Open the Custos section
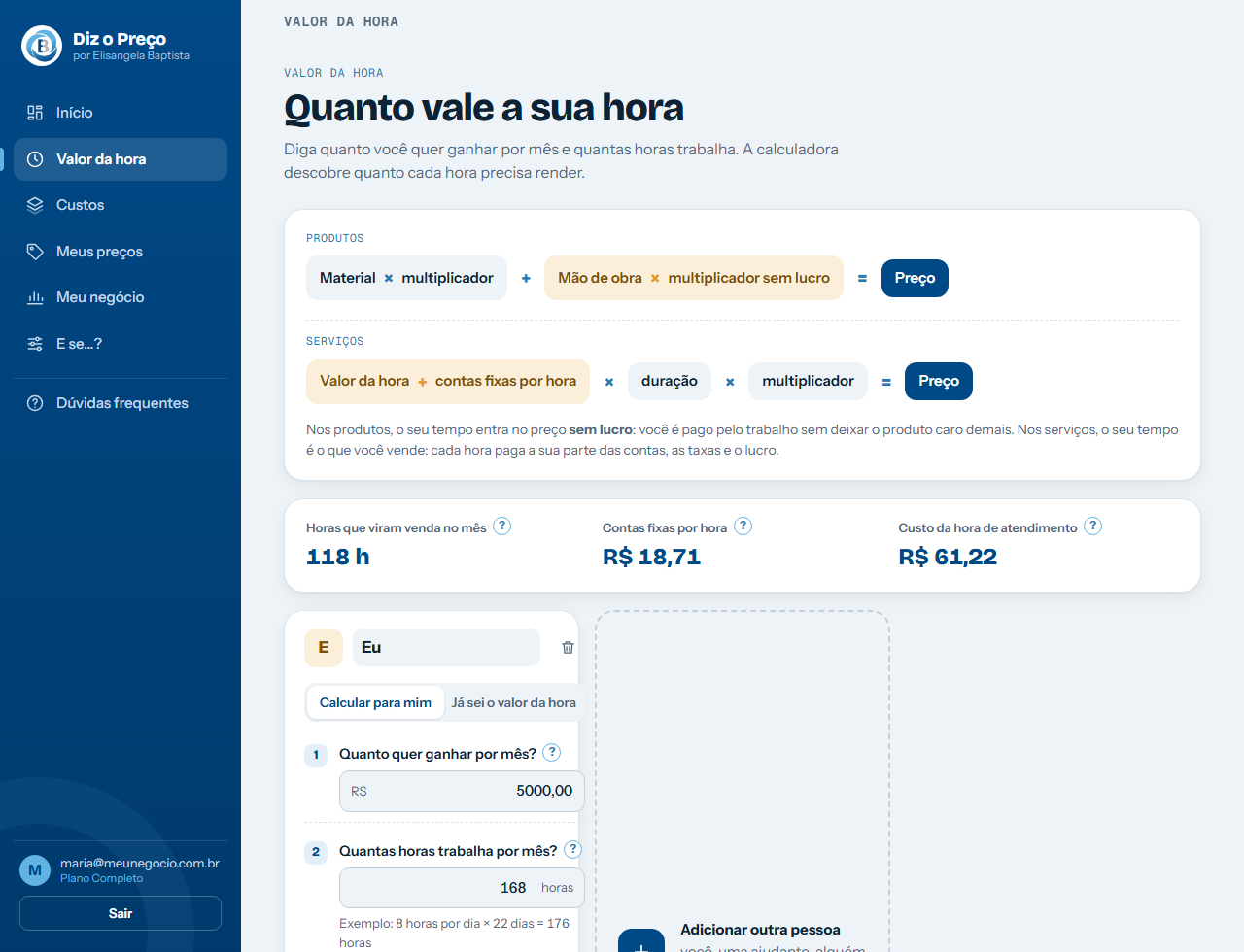 121,205
